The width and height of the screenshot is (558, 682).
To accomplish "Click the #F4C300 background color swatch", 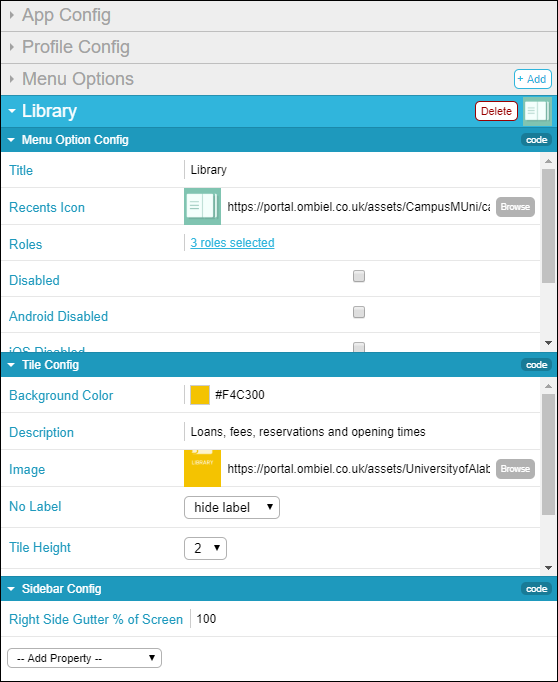I will (x=200, y=395).
